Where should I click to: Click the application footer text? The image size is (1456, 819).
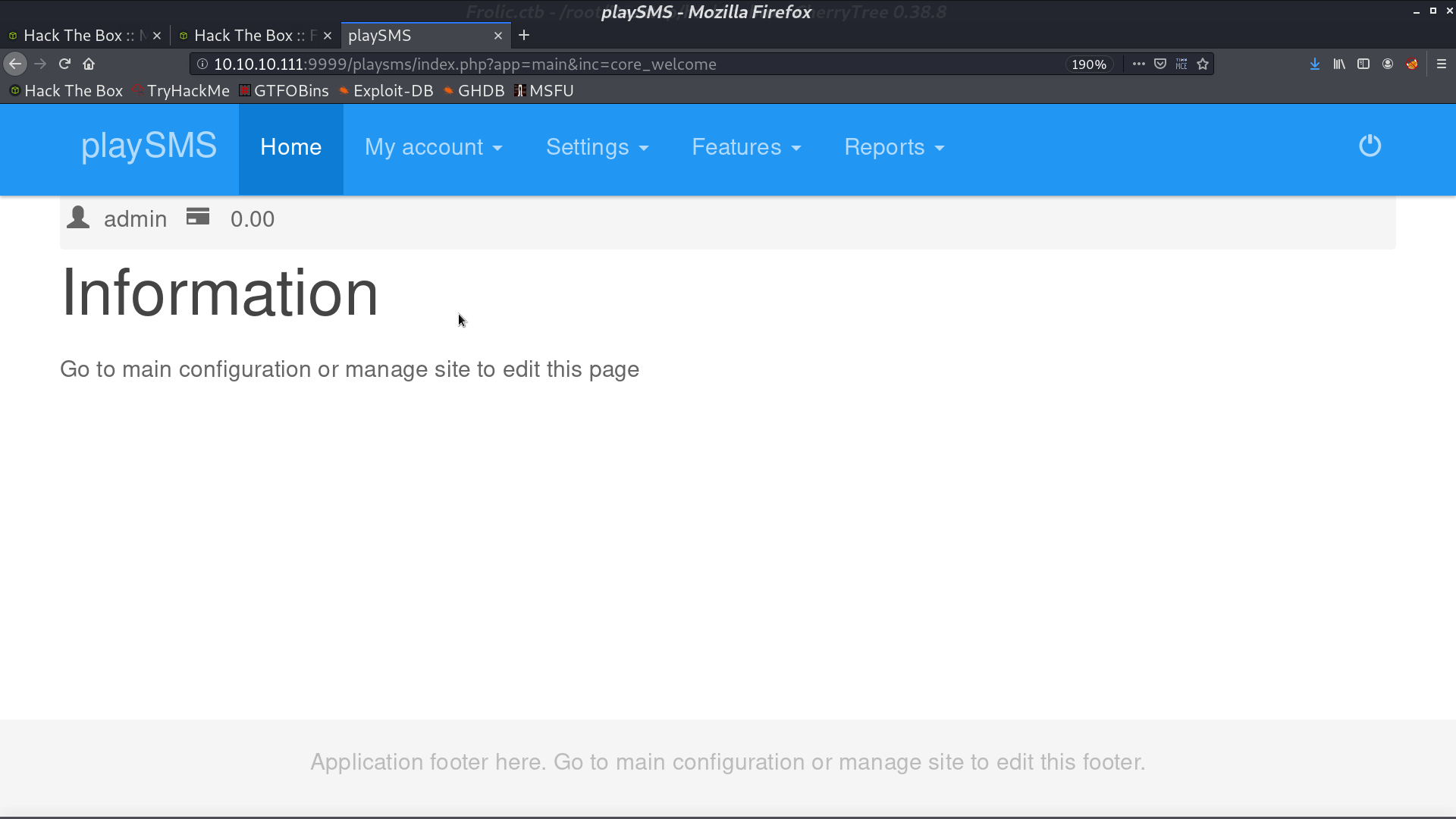point(728,762)
